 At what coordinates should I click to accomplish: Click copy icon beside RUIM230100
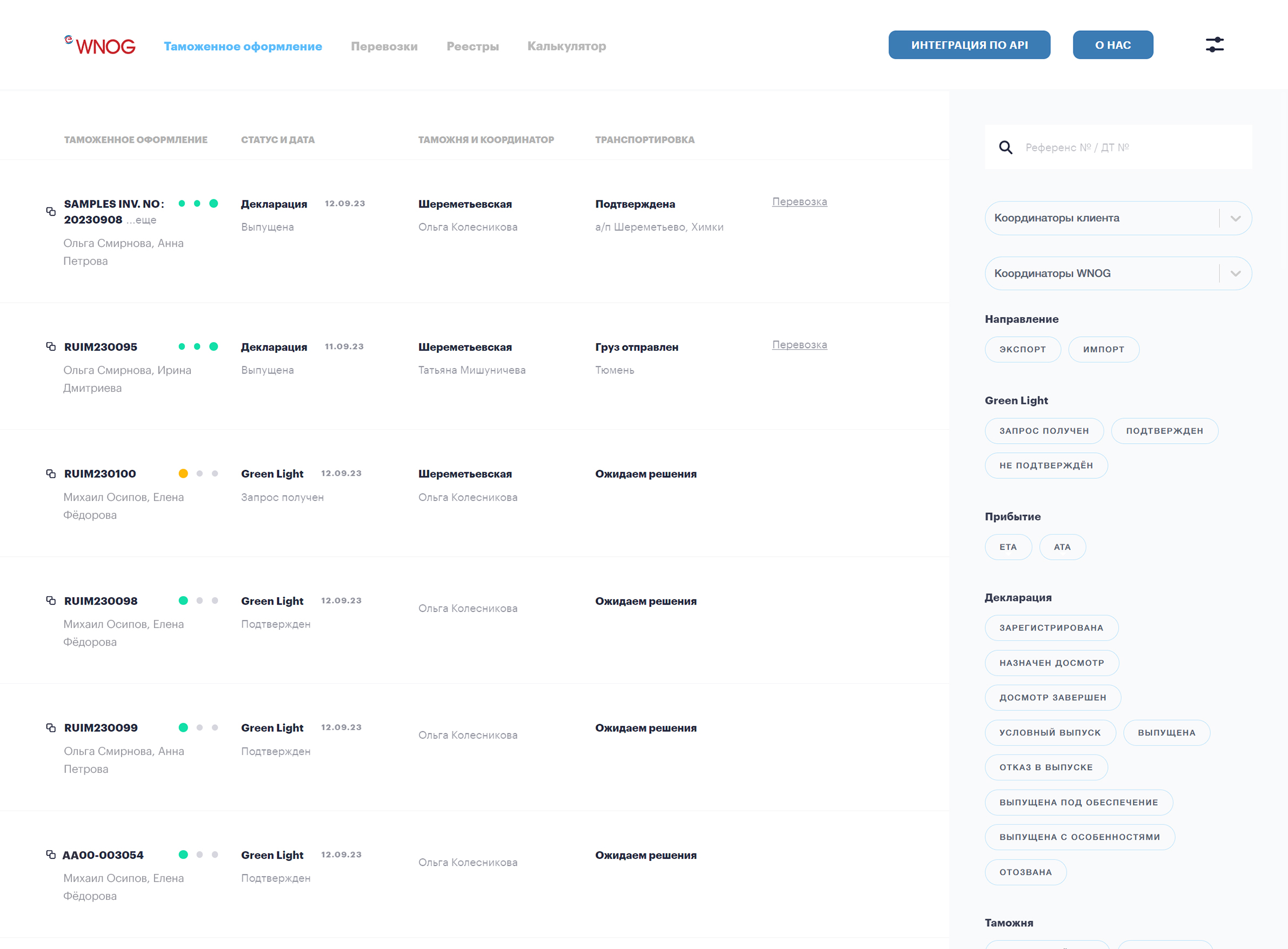click(x=51, y=473)
